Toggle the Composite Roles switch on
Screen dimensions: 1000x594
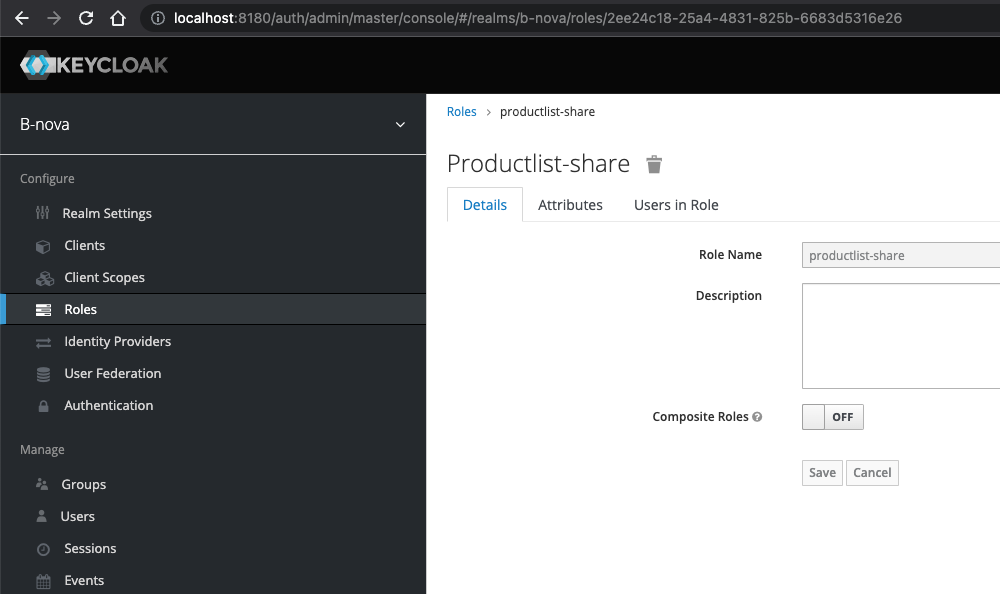(x=832, y=417)
